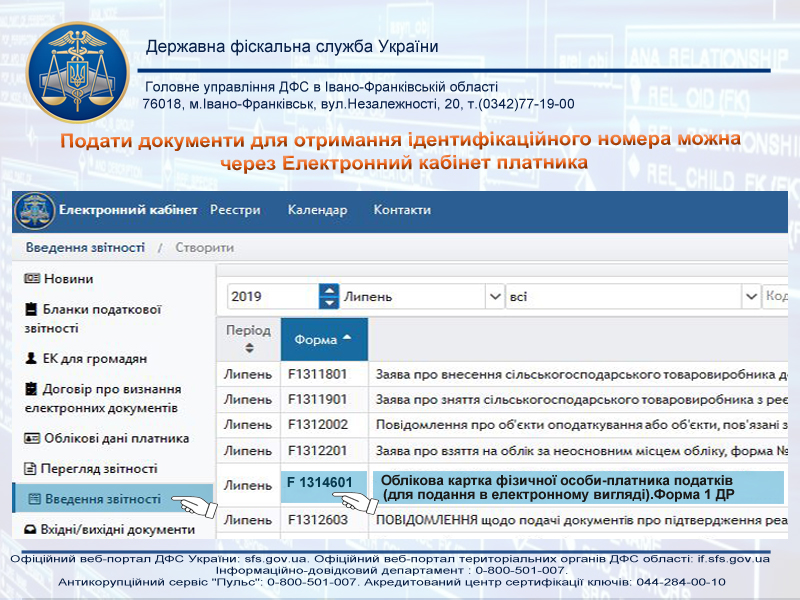The height and width of the screenshot is (600, 800).
Task: Select form code F1312201
Action: (x=317, y=451)
